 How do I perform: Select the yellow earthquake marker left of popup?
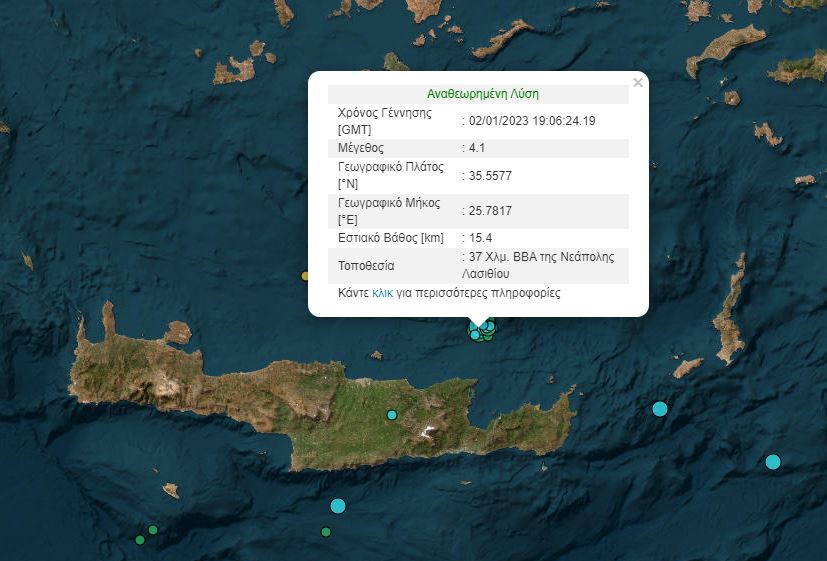306,276
